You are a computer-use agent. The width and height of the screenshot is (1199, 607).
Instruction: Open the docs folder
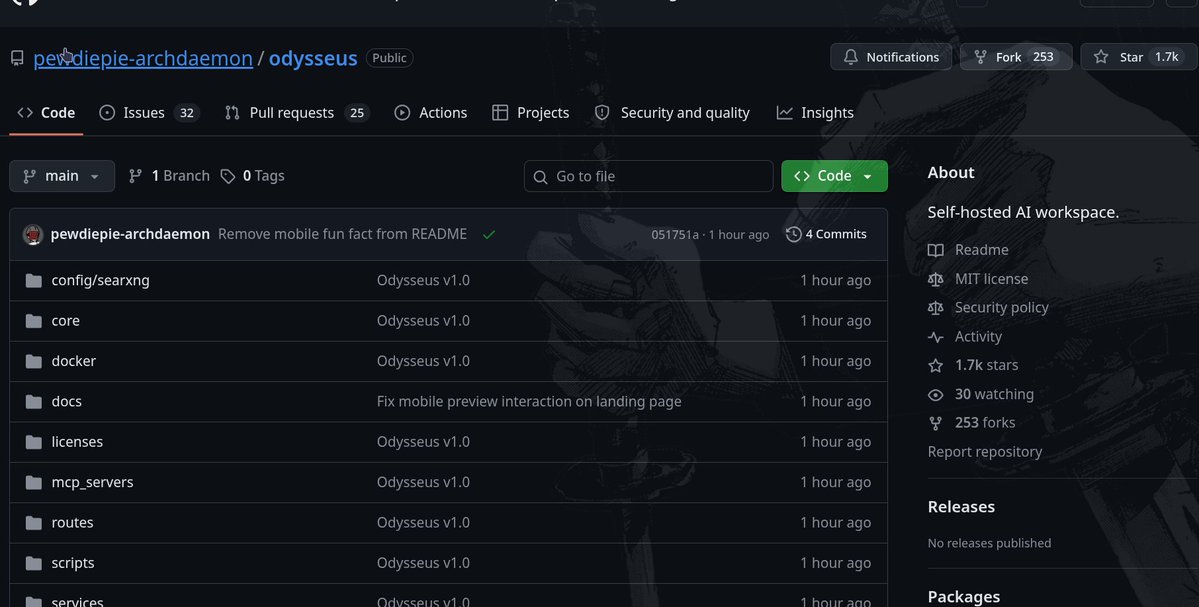pos(67,401)
